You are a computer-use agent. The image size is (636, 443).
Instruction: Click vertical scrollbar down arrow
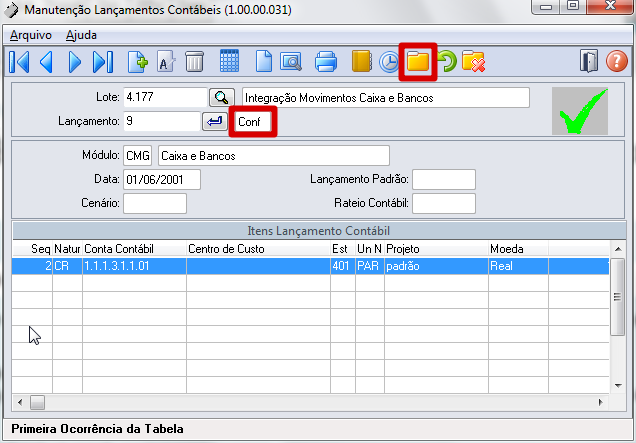(x=618, y=385)
